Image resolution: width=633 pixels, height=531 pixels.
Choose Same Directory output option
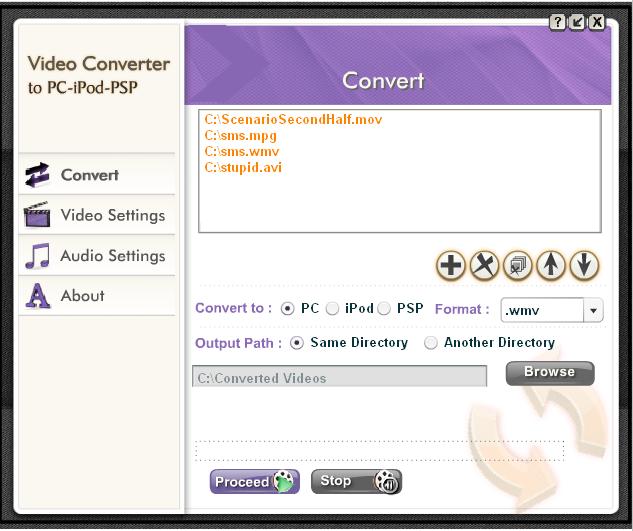tap(297, 343)
